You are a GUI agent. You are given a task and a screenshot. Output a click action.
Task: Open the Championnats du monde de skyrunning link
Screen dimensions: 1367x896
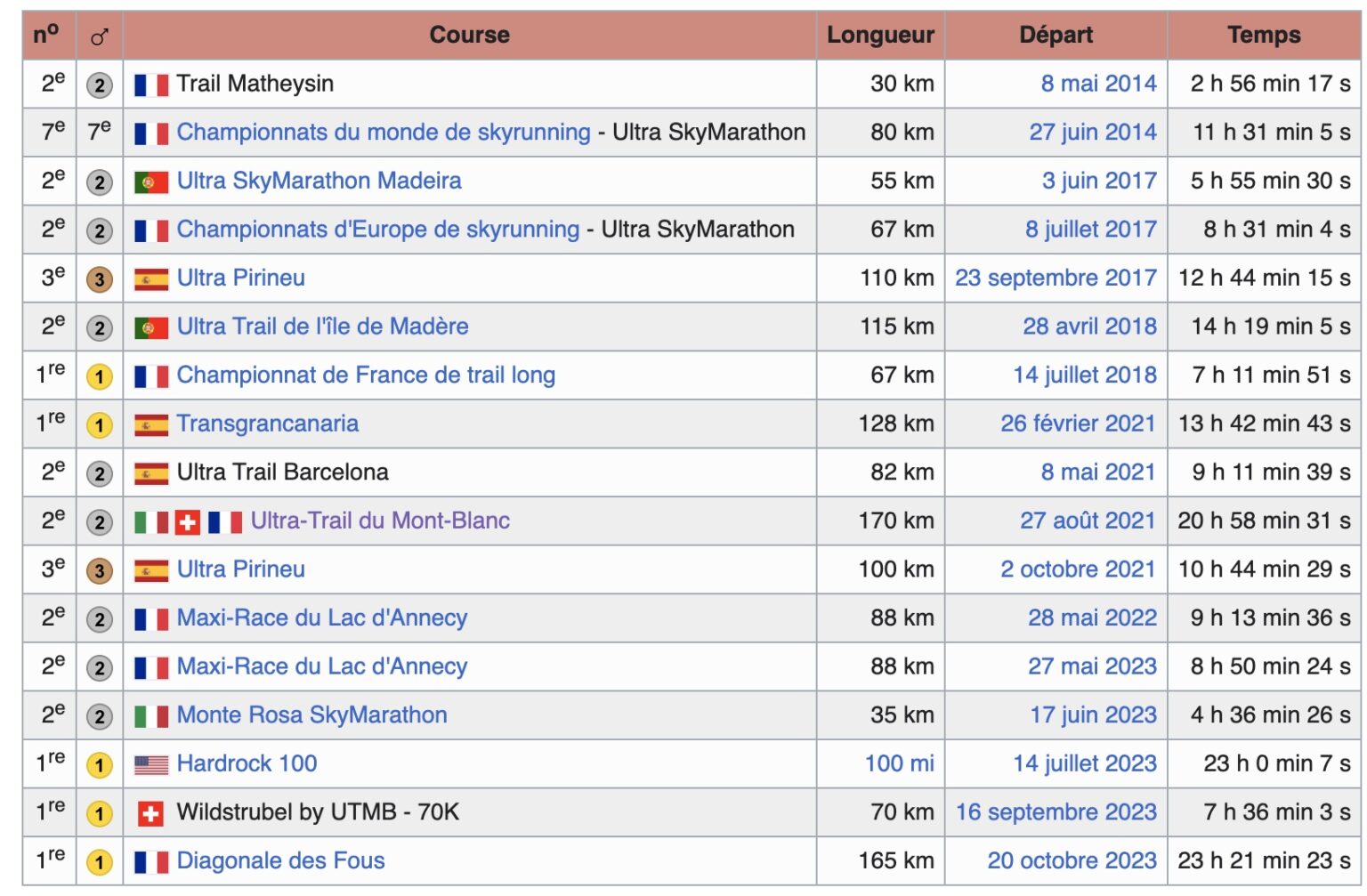(384, 133)
